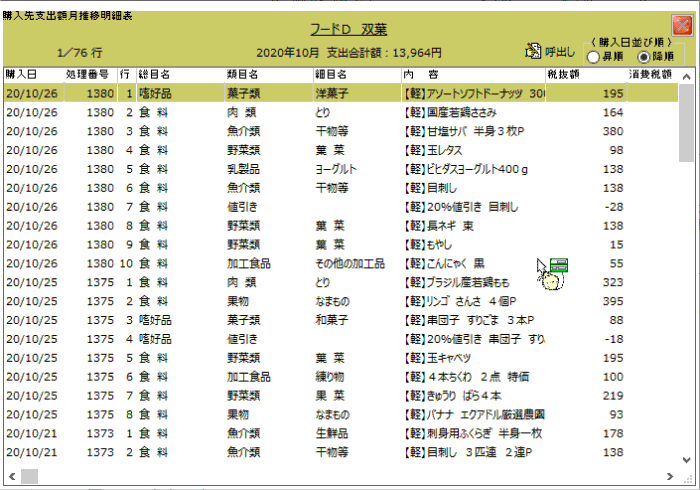Click the フードD 双葉 title link
The height and width of the screenshot is (490, 700).
(x=349, y=29)
